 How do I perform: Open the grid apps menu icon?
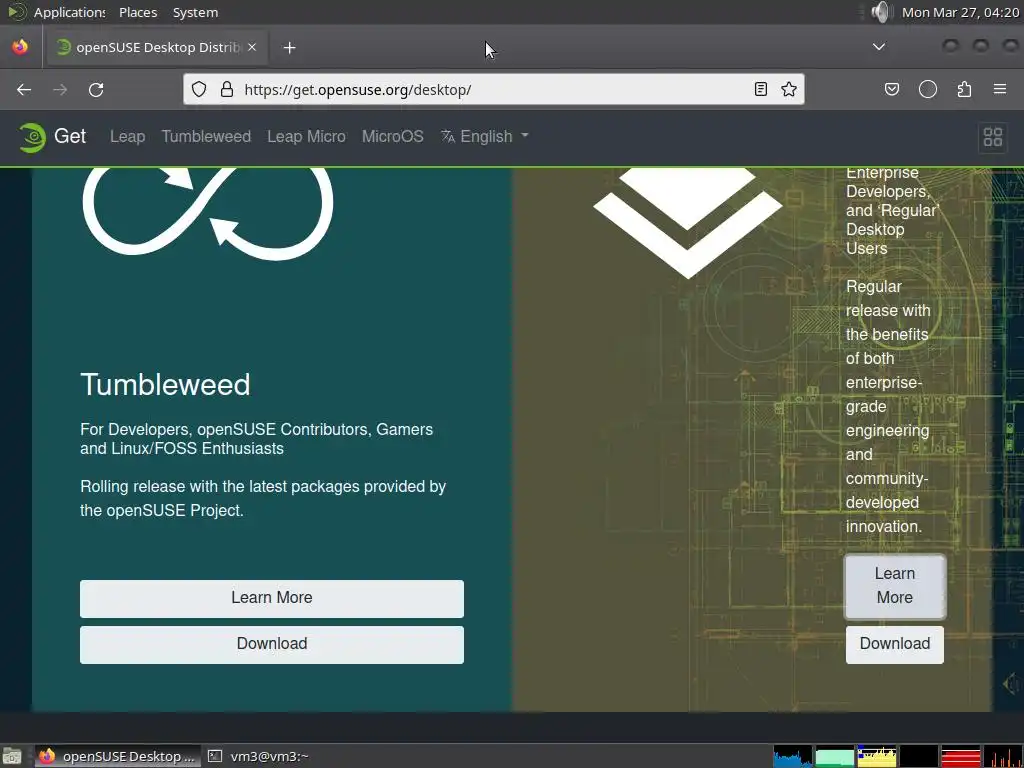pos(993,137)
